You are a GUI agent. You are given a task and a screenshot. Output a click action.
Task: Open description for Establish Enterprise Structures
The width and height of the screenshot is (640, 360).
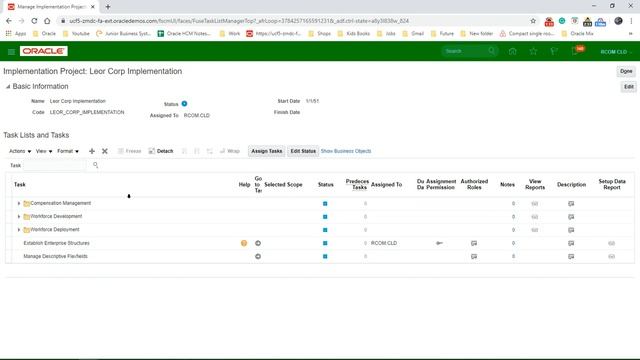[571, 243]
